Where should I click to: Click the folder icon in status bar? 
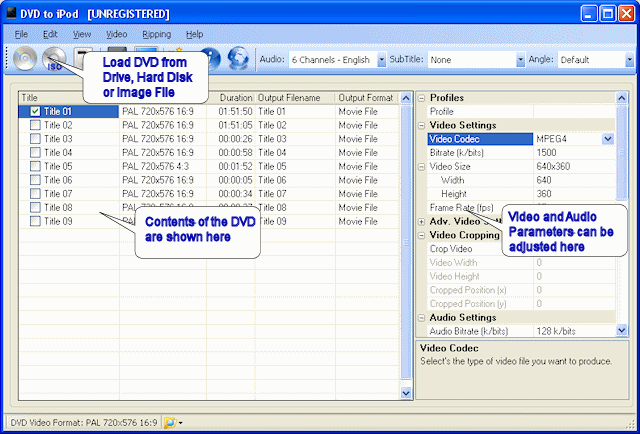click(x=170, y=423)
